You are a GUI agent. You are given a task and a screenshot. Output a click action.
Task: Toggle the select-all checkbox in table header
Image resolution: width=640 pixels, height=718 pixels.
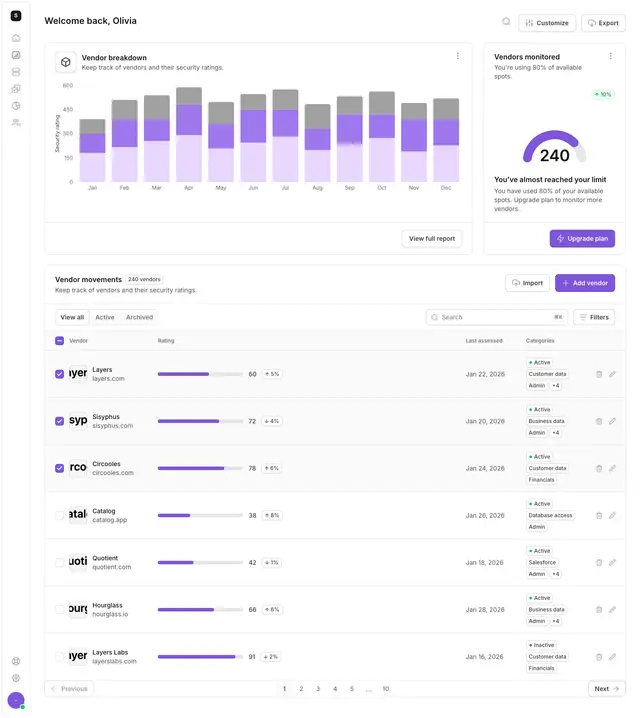(60, 341)
